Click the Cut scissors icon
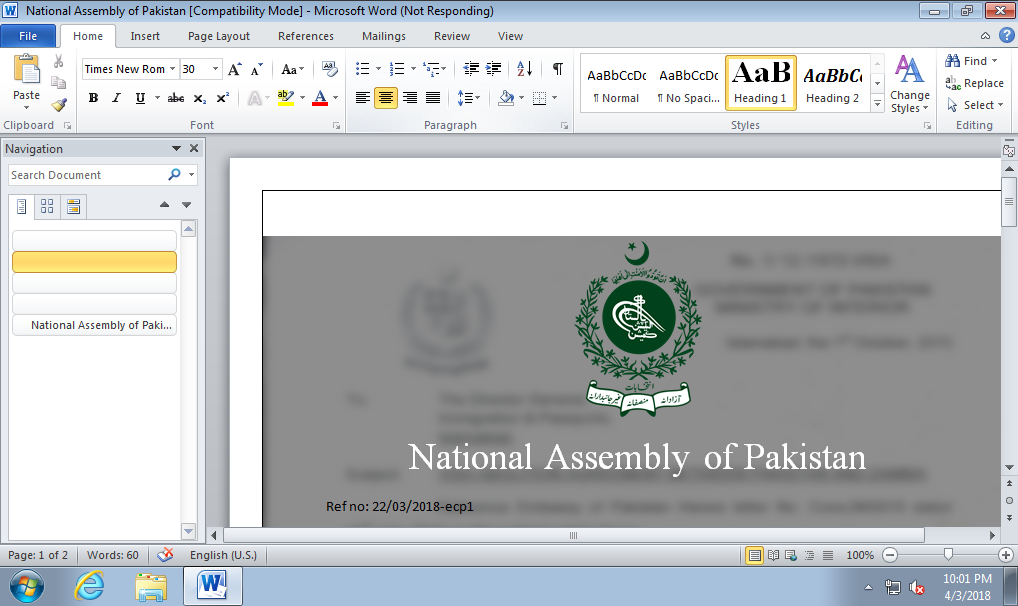Screen dimensions: 1018x606 coord(58,61)
